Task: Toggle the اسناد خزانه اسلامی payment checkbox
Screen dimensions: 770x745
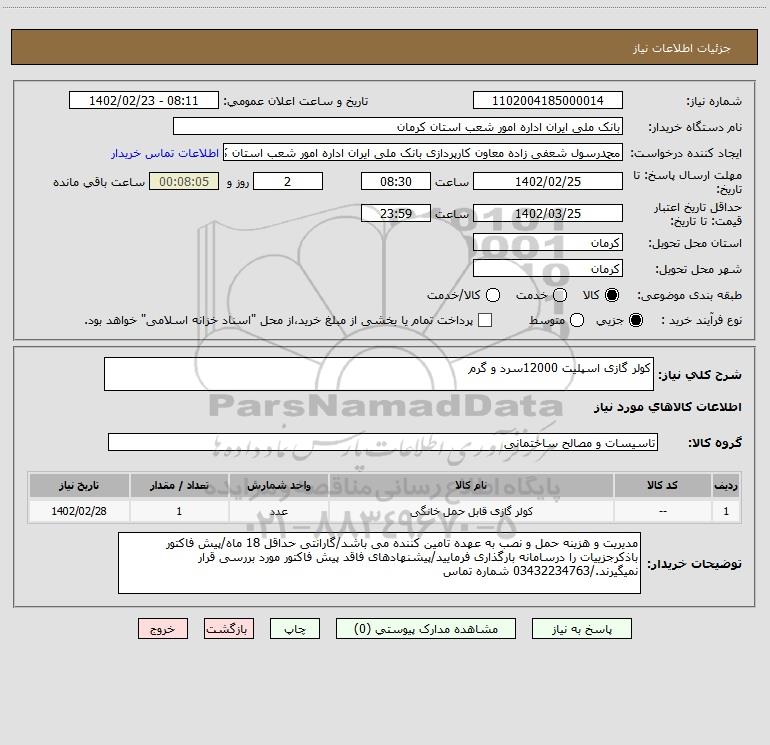Action: click(x=485, y=320)
